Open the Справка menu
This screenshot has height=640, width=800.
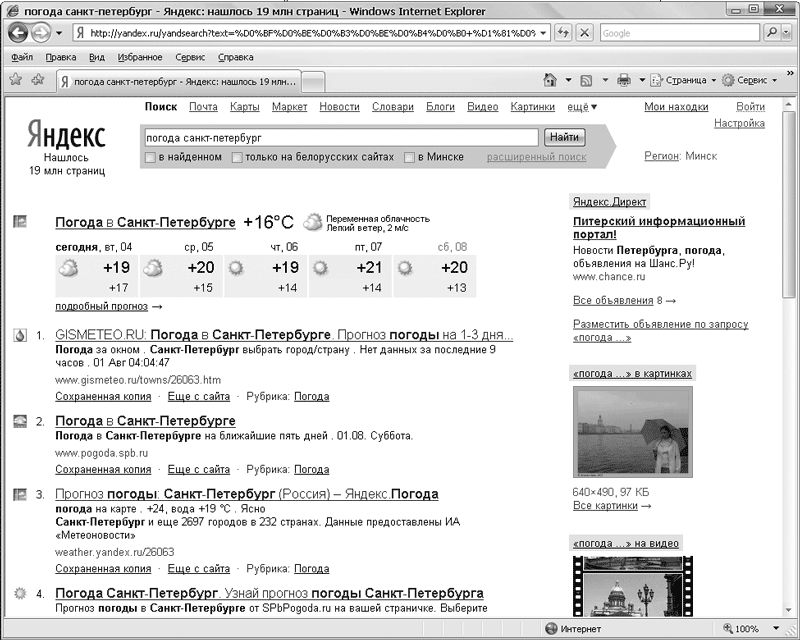[x=235, y=57]
